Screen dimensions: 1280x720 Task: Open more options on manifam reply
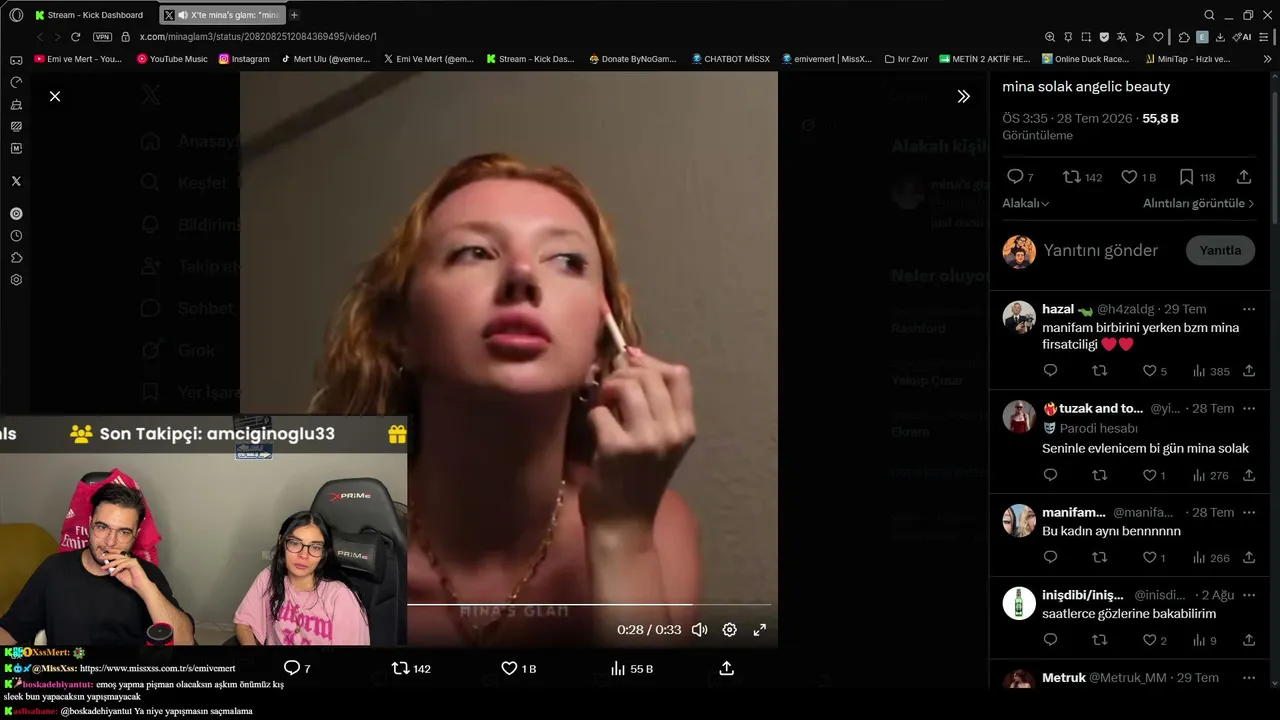(x=1248, y=512)
